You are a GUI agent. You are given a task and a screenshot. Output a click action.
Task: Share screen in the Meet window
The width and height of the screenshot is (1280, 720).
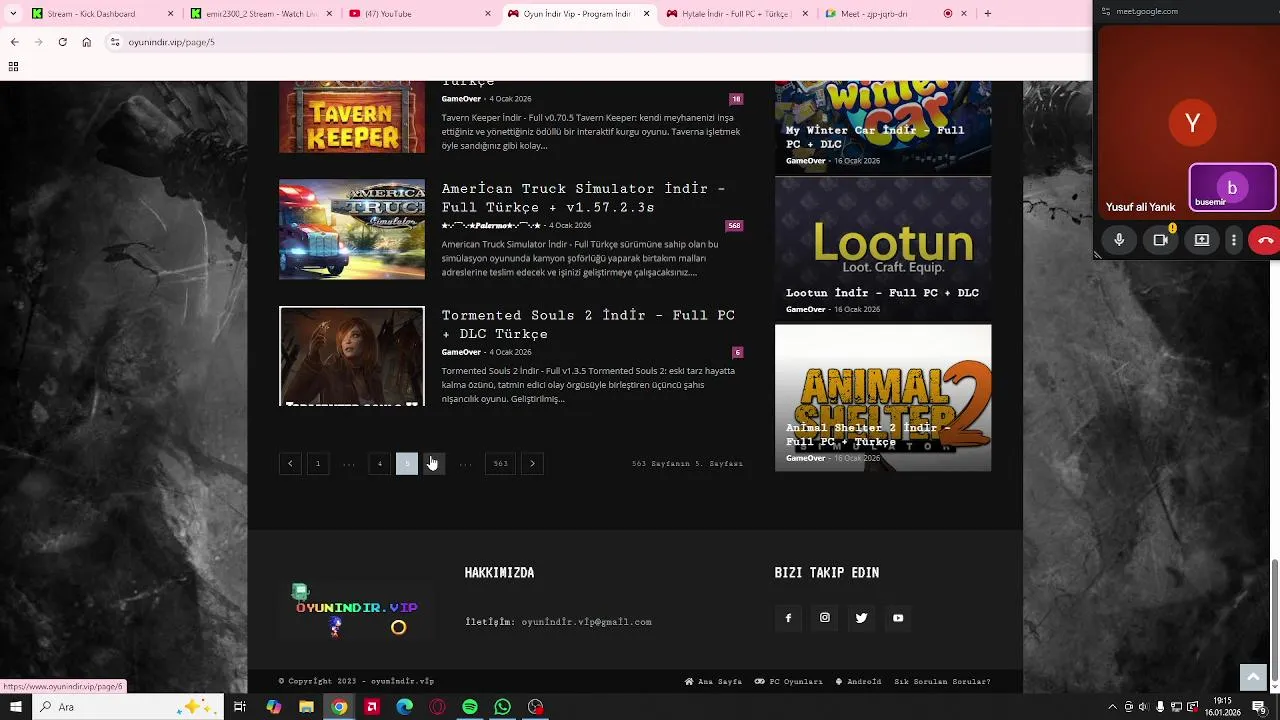(1202, 240)
